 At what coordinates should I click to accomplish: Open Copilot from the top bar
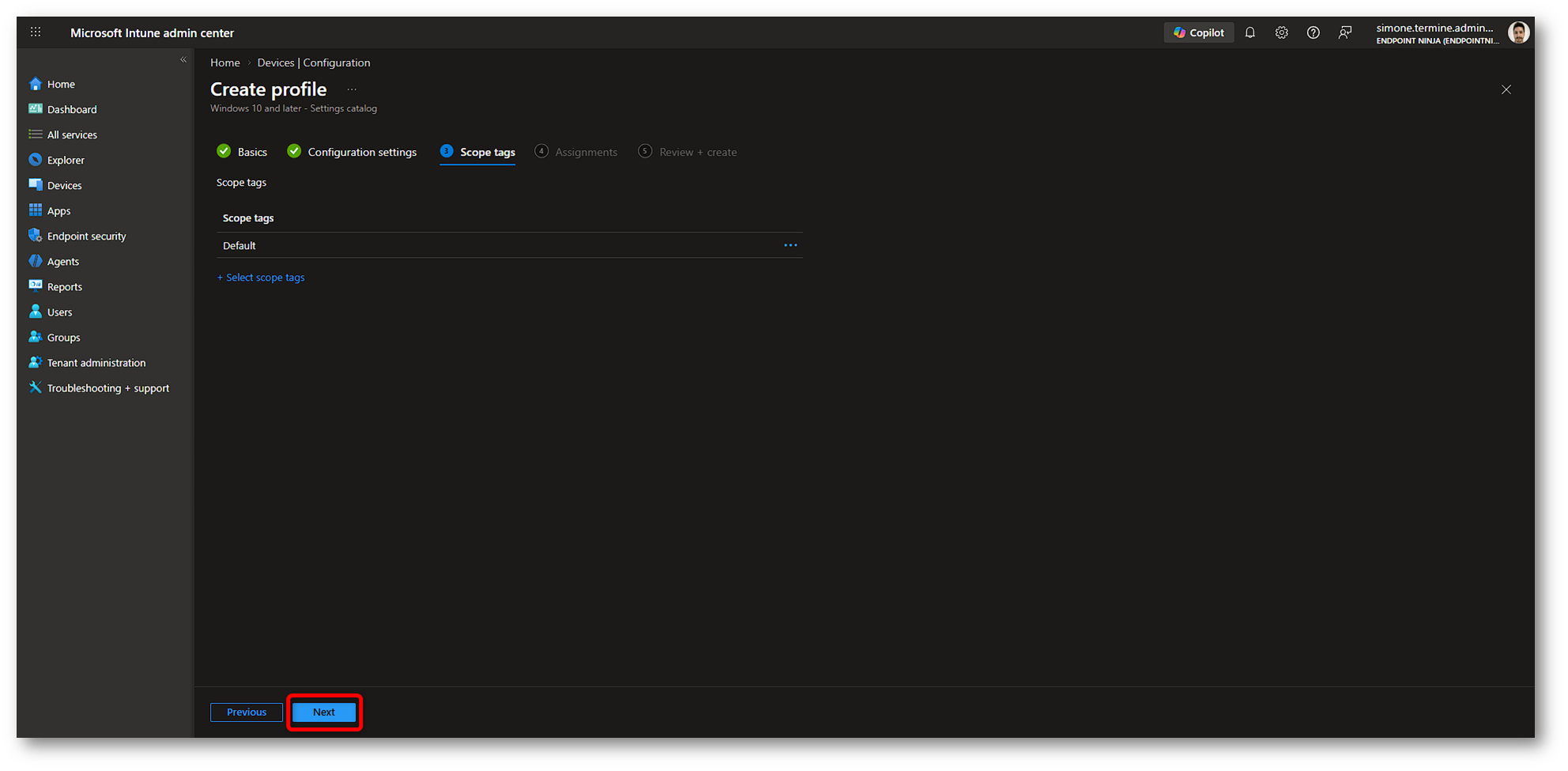(x=1198, y=32)
